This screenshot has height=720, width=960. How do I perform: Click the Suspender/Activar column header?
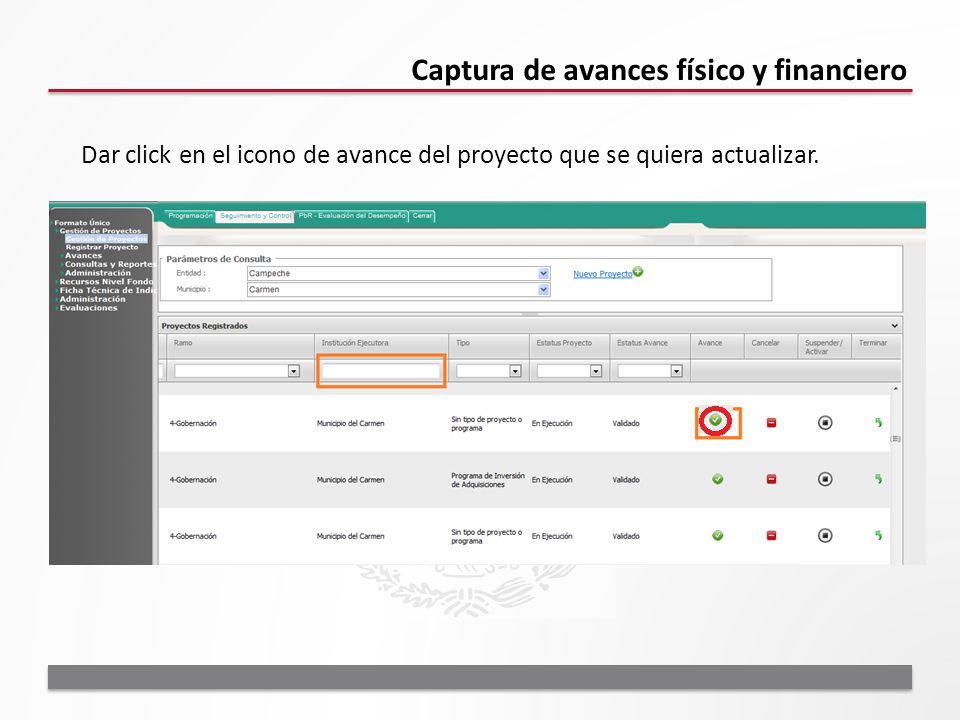[x=825, y=347]
